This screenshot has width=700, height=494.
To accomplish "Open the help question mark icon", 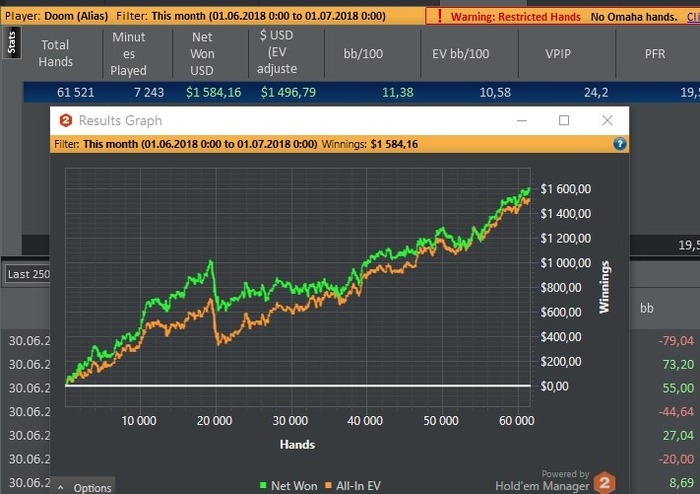I will [x=620, y=144].
